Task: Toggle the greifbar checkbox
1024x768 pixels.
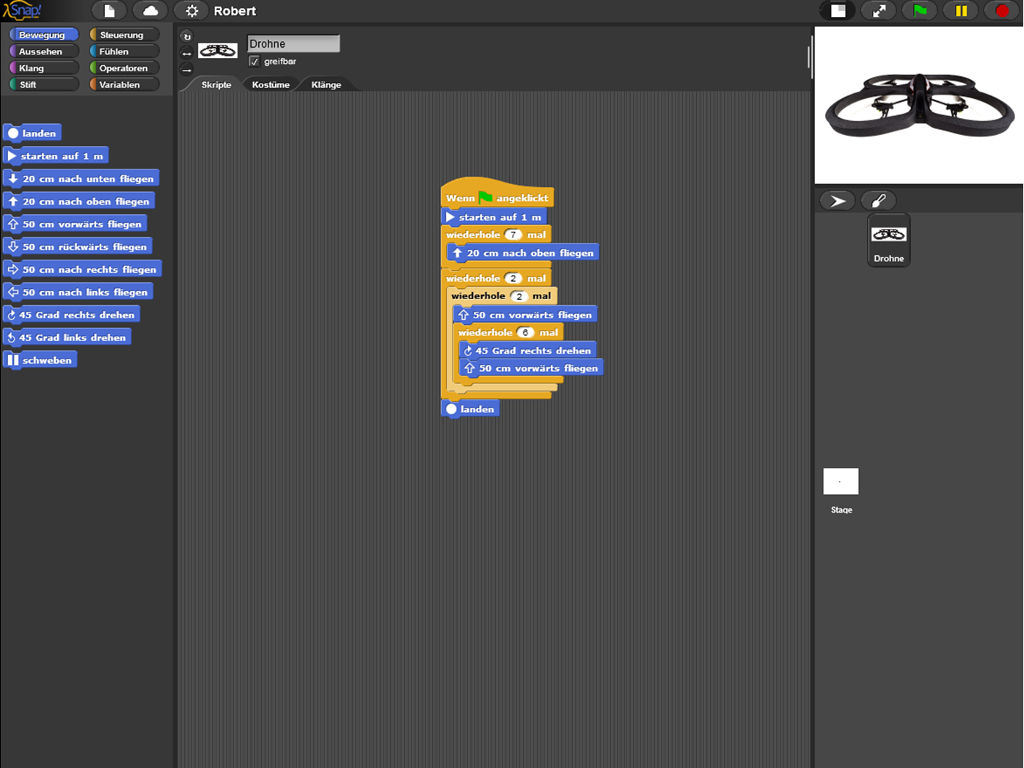Action: [254, 61]
